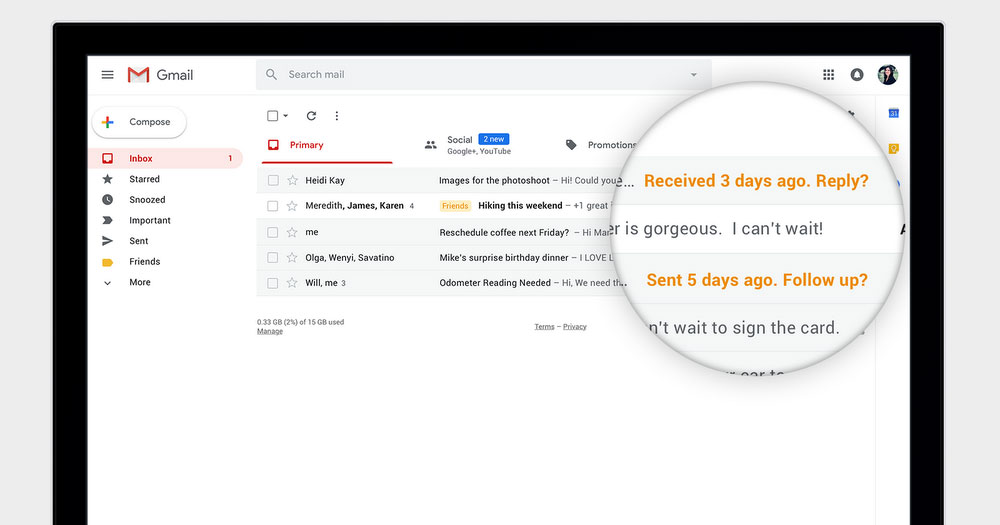The height and width of the screenshot is (525, 1000).
Task: Click the Primary tab inbox icon
Action: (273, 145)
